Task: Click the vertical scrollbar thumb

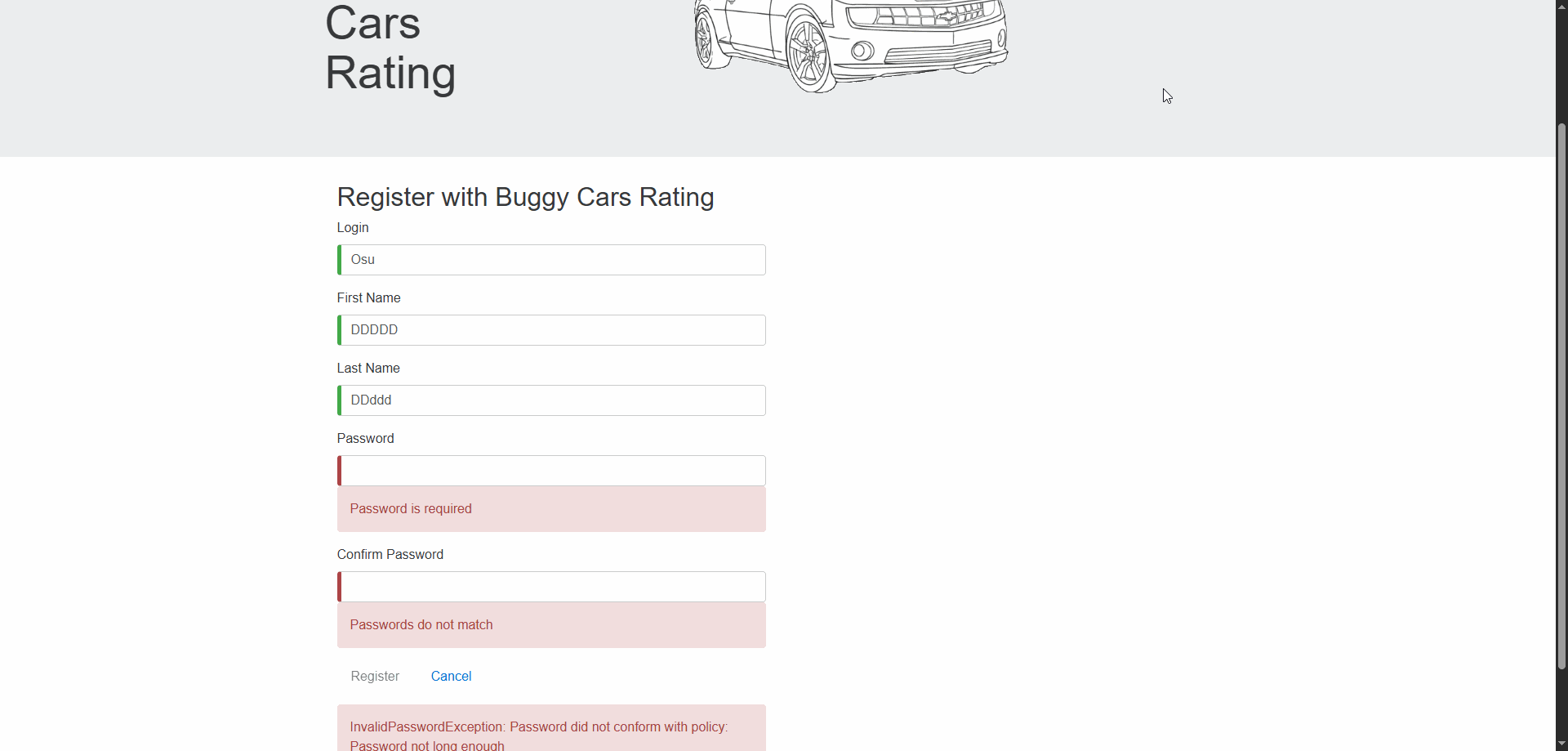Action: [x=1561, y=396]
